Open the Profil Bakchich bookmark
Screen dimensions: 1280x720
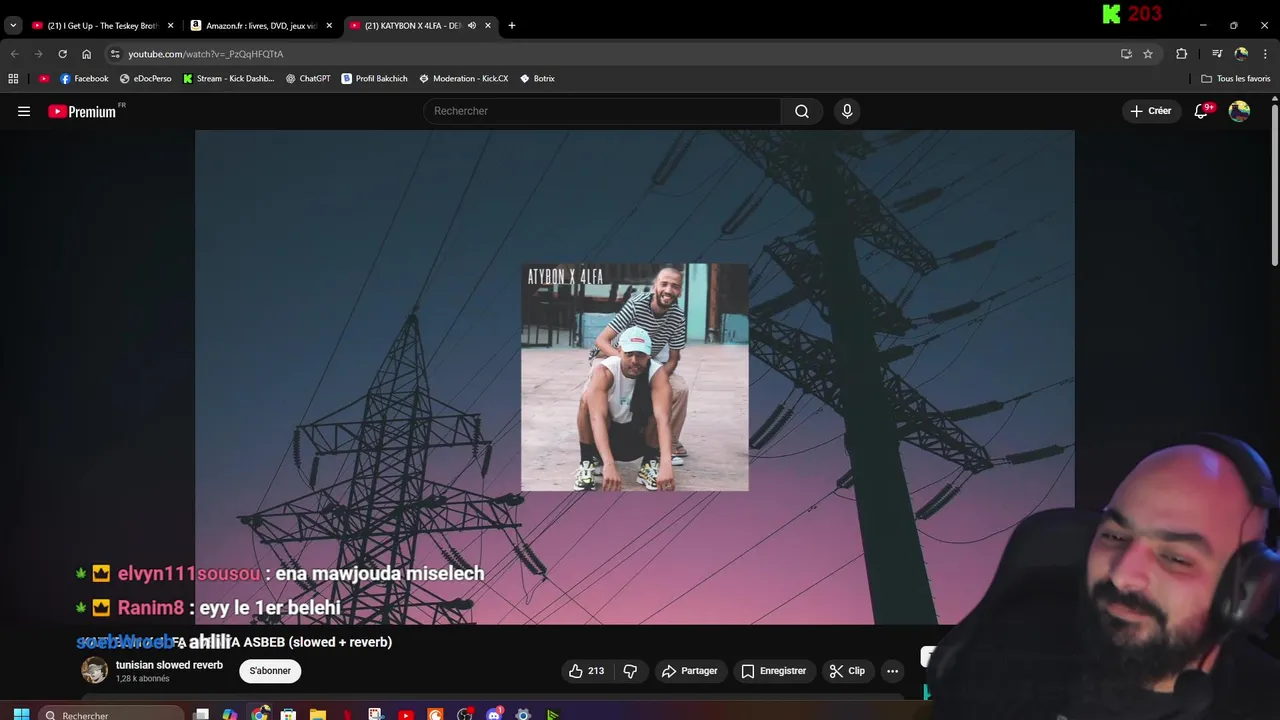click(375, 78)
